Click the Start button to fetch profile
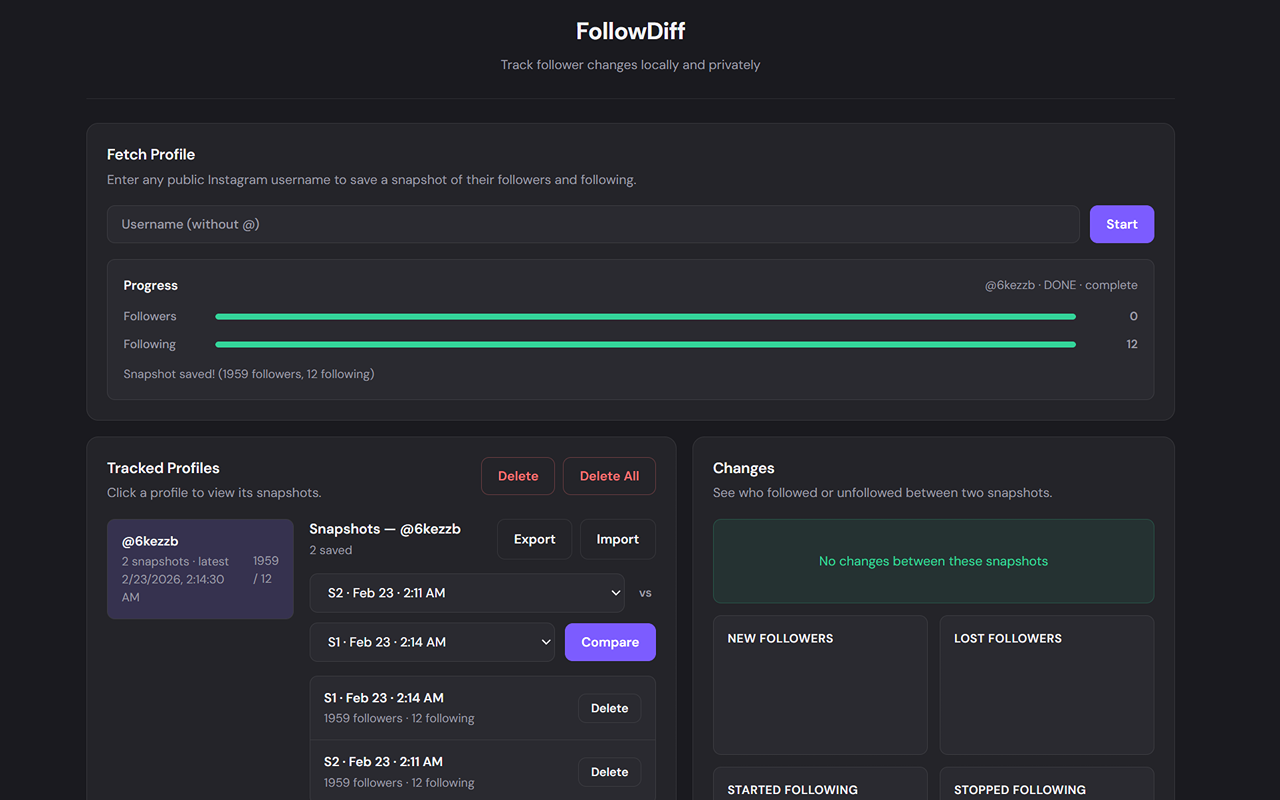 pos(1121,224)
